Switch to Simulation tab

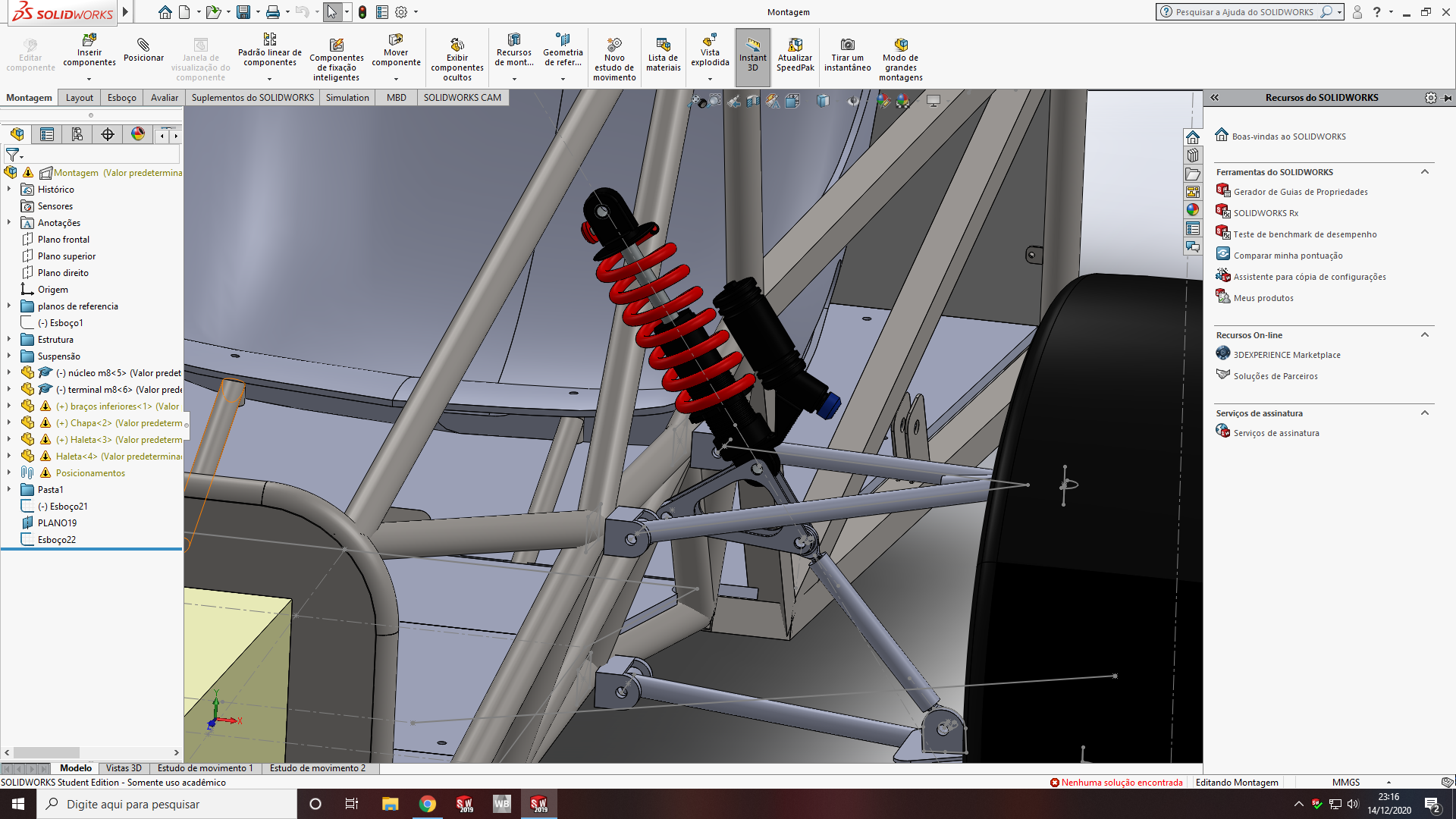click(x=347, y=98)
